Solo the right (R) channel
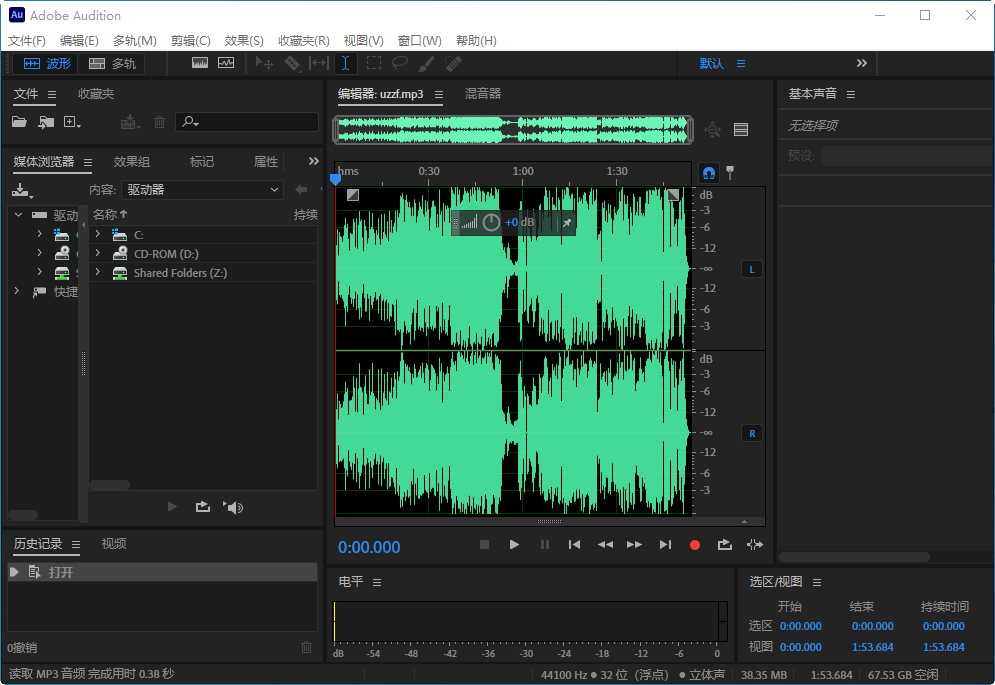995x685 pixels. pos(752,433)
